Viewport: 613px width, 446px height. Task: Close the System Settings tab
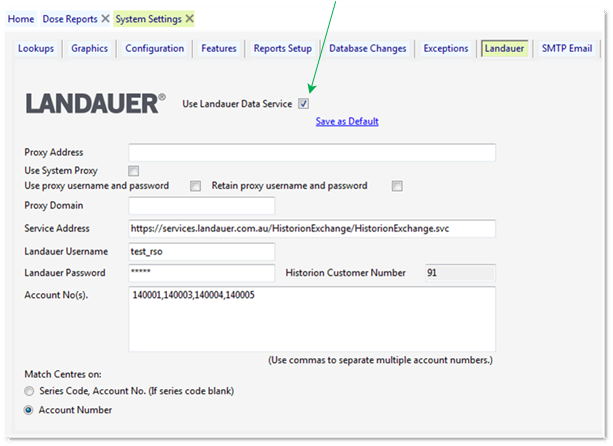tap(189, 18)
